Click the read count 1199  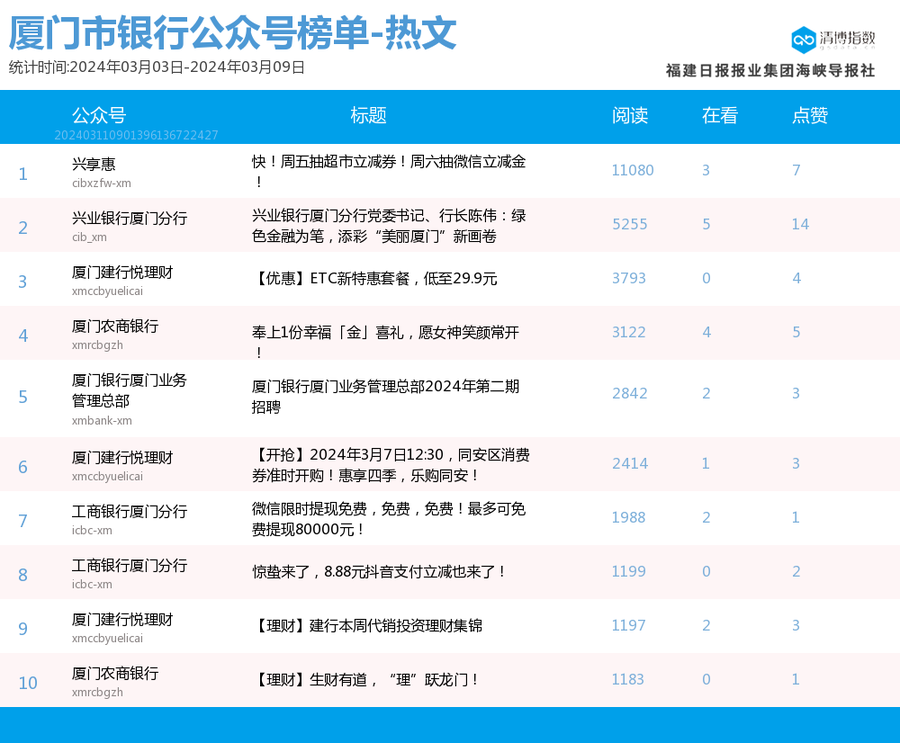click(629, 571)
